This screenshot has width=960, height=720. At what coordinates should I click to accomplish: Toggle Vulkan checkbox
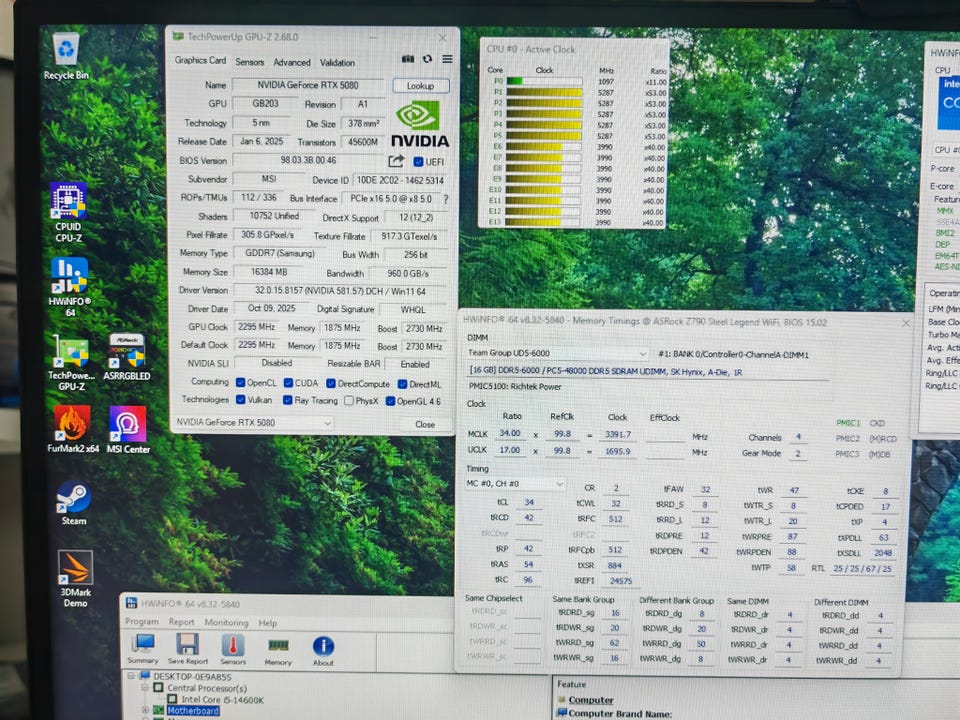[241, 400]
